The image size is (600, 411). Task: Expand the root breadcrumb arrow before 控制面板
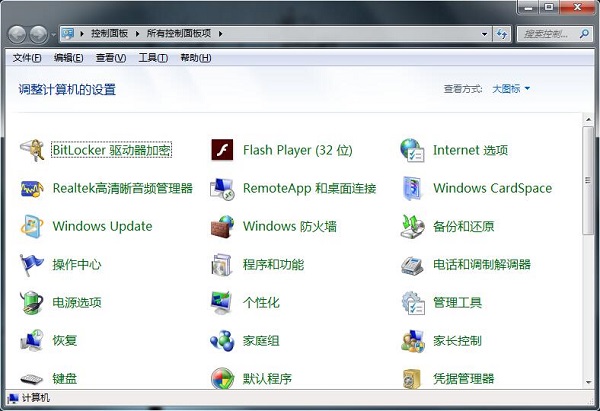pyautogui.click(x=82, y=34)
